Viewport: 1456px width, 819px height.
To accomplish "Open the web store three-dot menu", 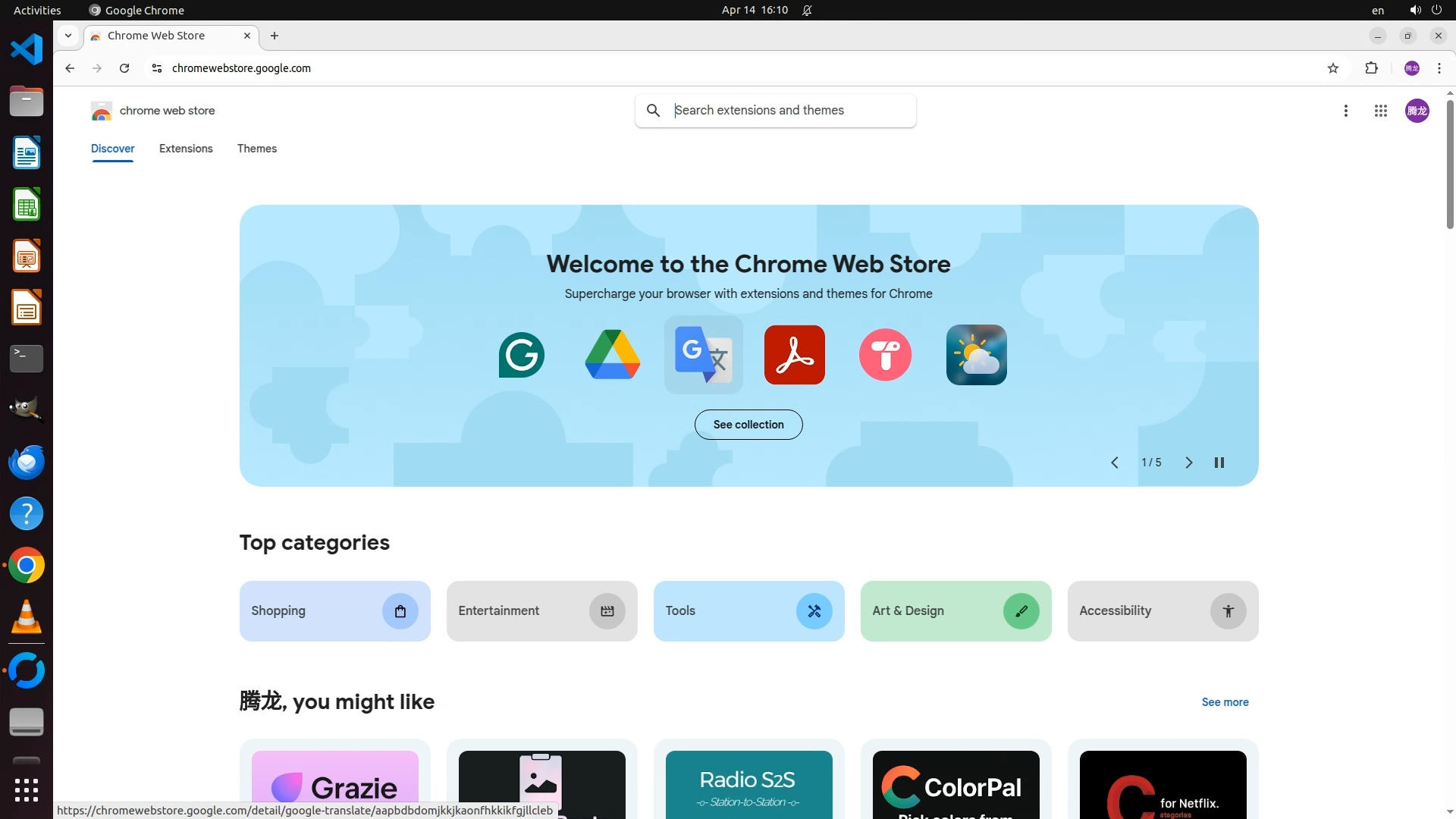I will coord(1346,111).
